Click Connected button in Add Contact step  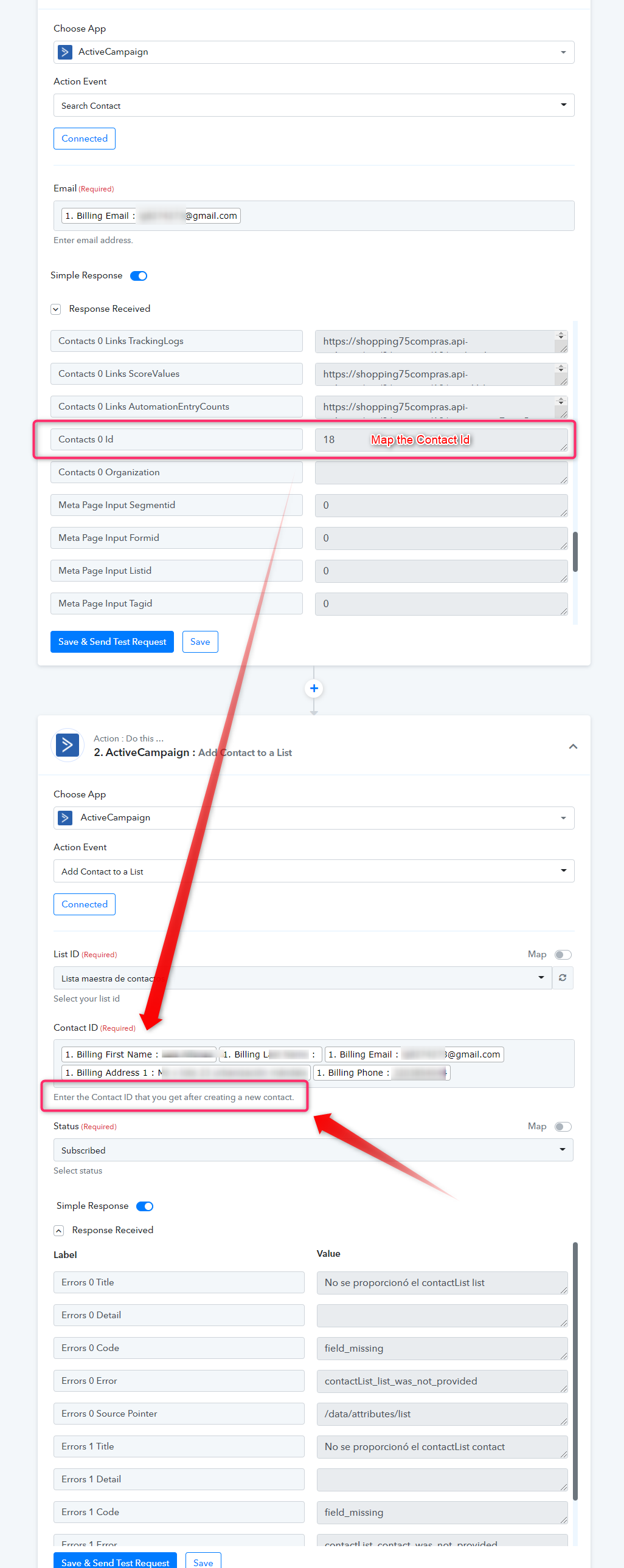85,904
